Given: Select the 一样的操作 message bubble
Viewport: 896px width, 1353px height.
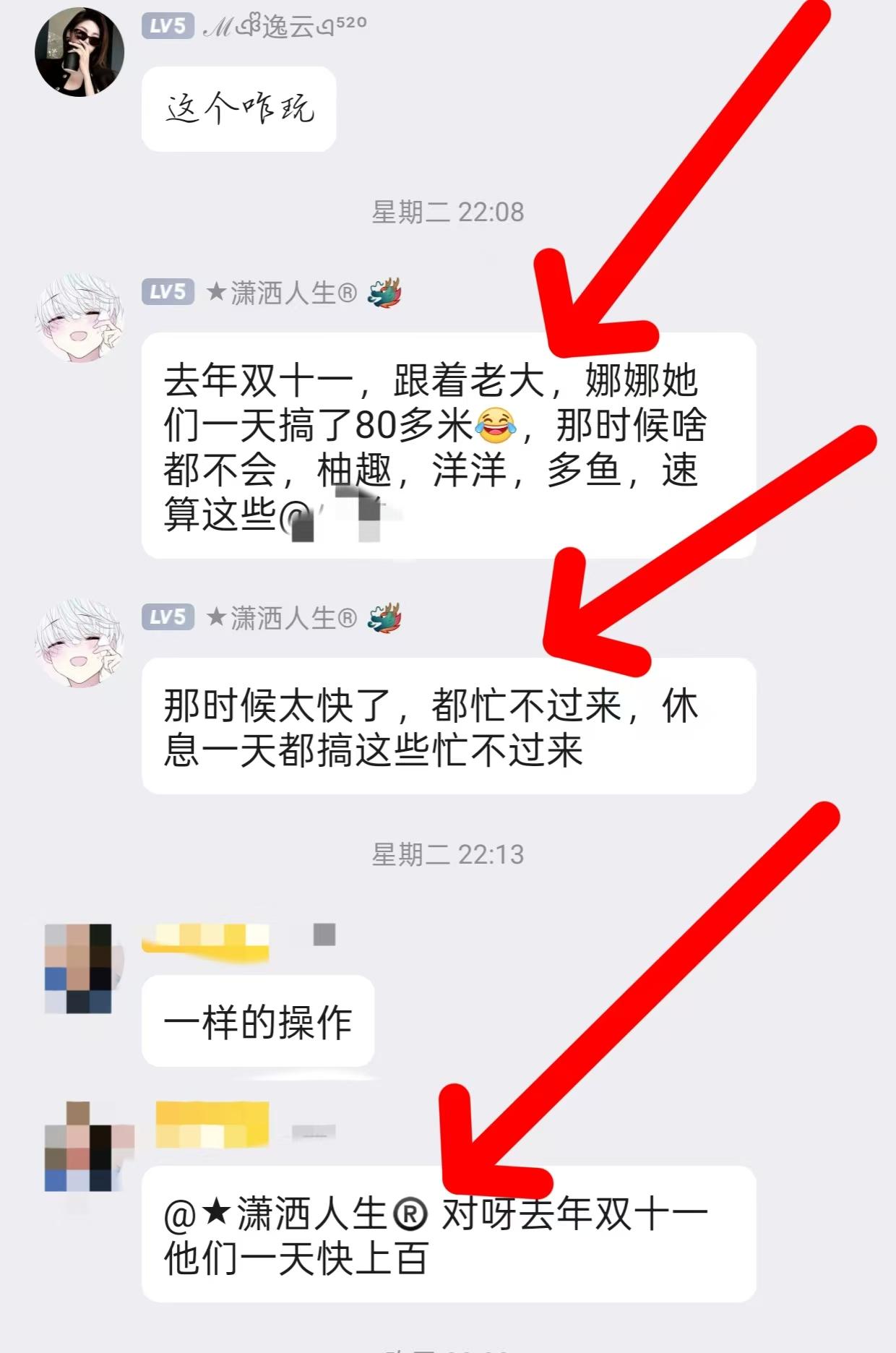Looking at the screenshot, I should [x=258, y=1021].
